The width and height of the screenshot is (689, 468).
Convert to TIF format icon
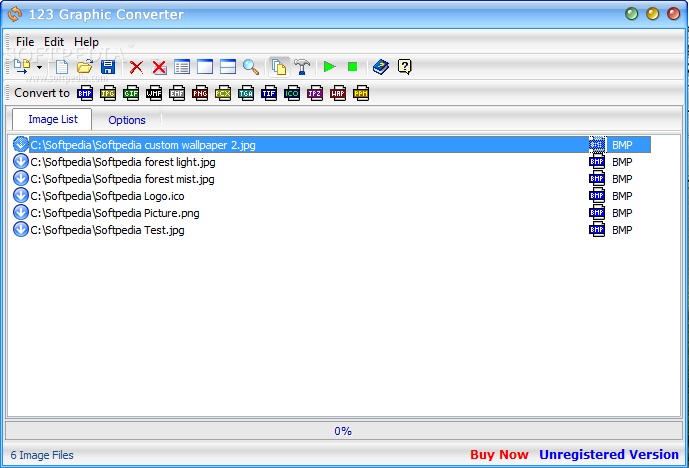point(268,93)
